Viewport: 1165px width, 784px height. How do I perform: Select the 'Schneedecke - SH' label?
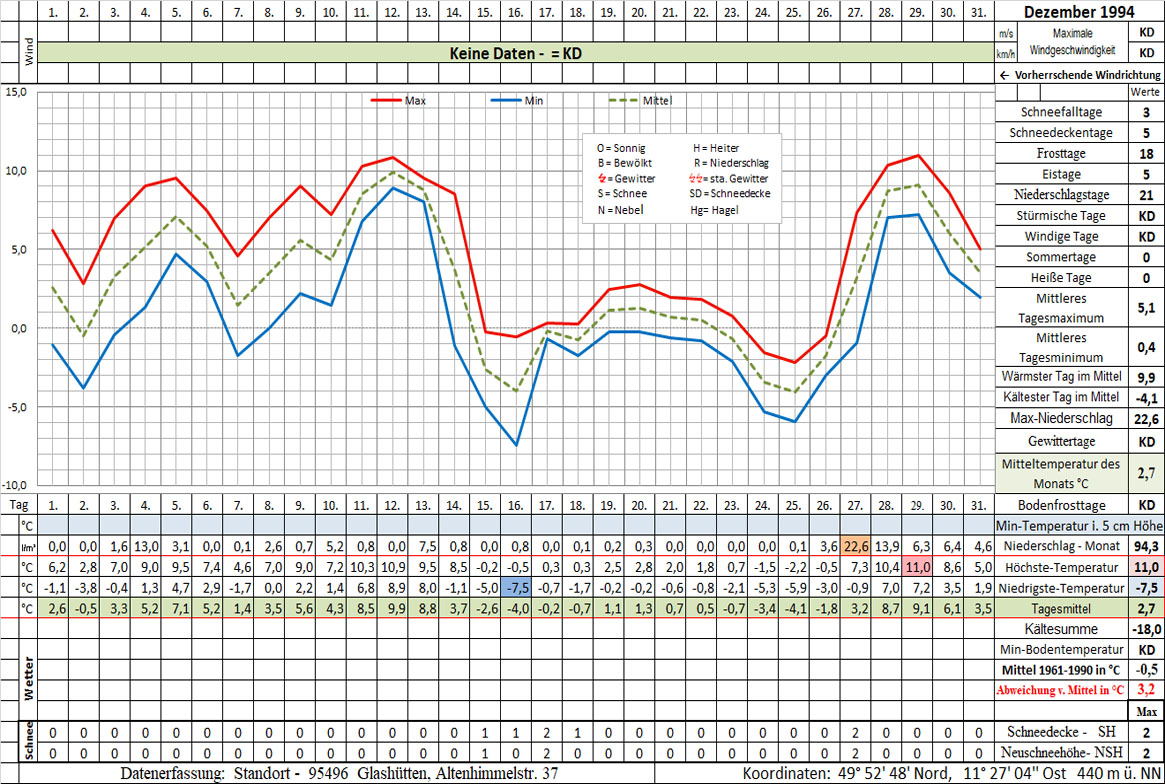coord(1062,732)
